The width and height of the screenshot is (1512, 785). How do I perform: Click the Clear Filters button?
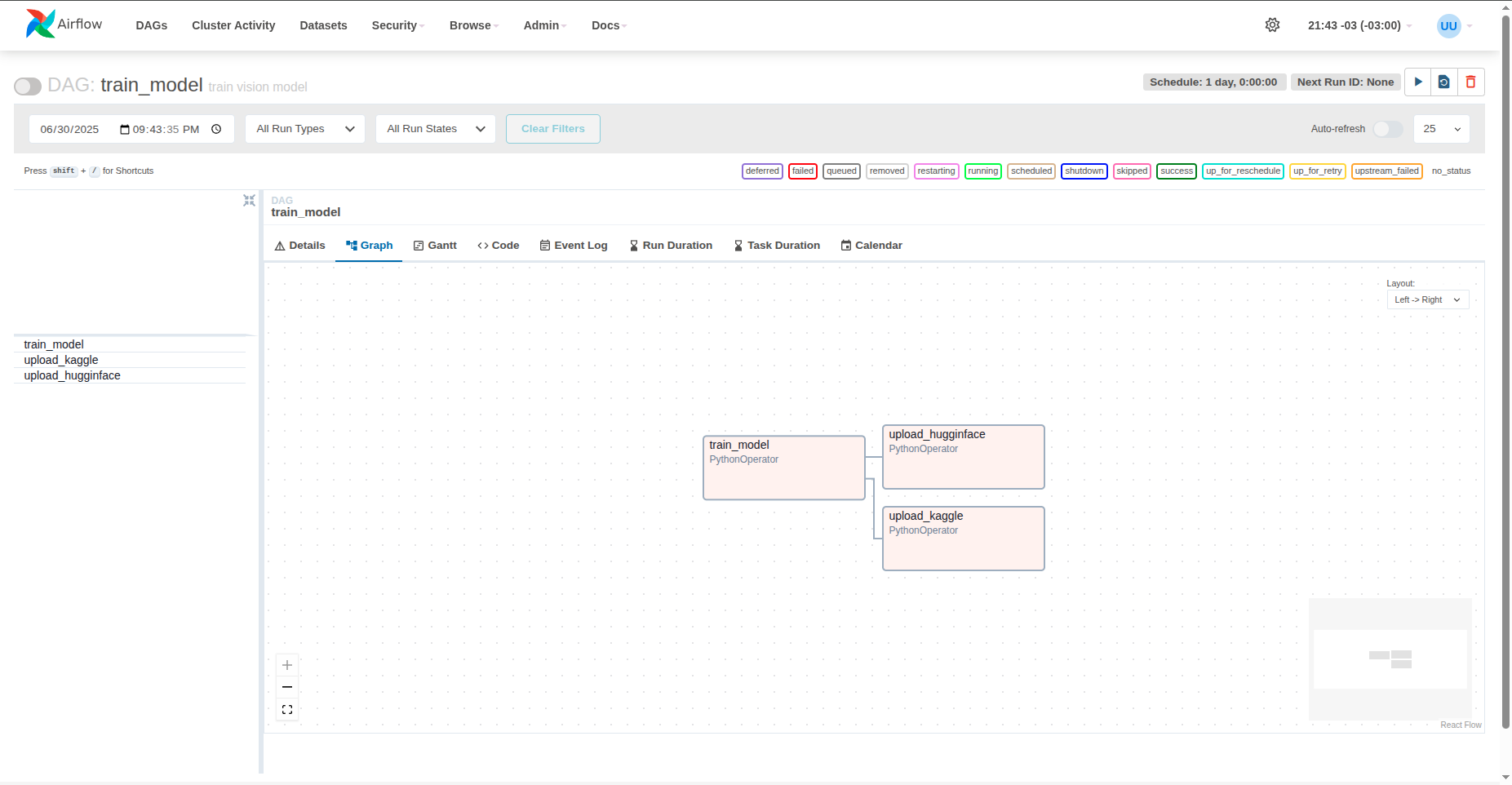coord(552,128)
